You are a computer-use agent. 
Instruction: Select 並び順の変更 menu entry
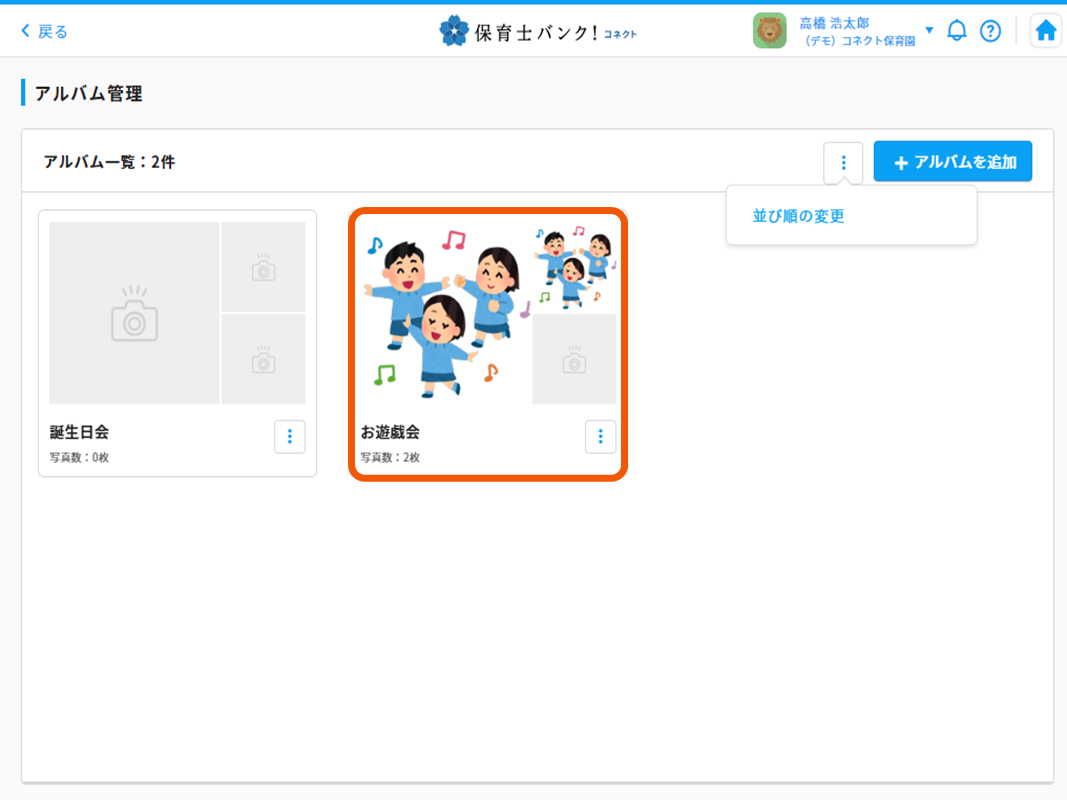[795, 214]
